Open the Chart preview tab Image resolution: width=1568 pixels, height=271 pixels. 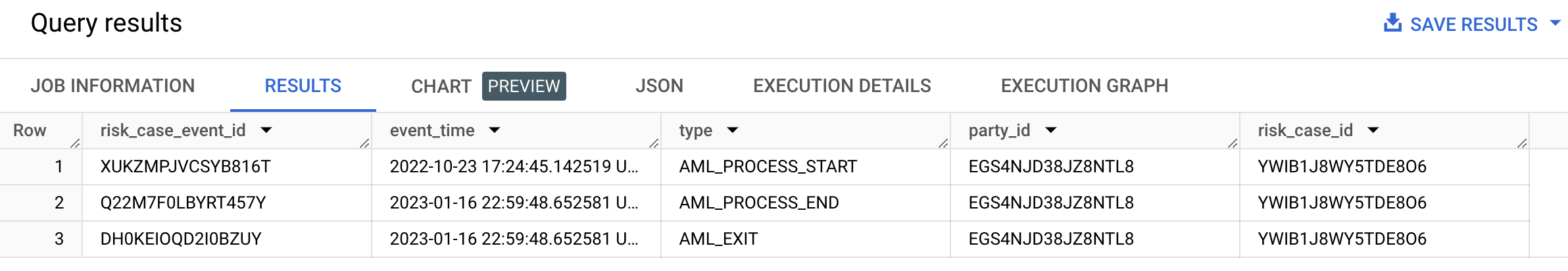[487, 86]
